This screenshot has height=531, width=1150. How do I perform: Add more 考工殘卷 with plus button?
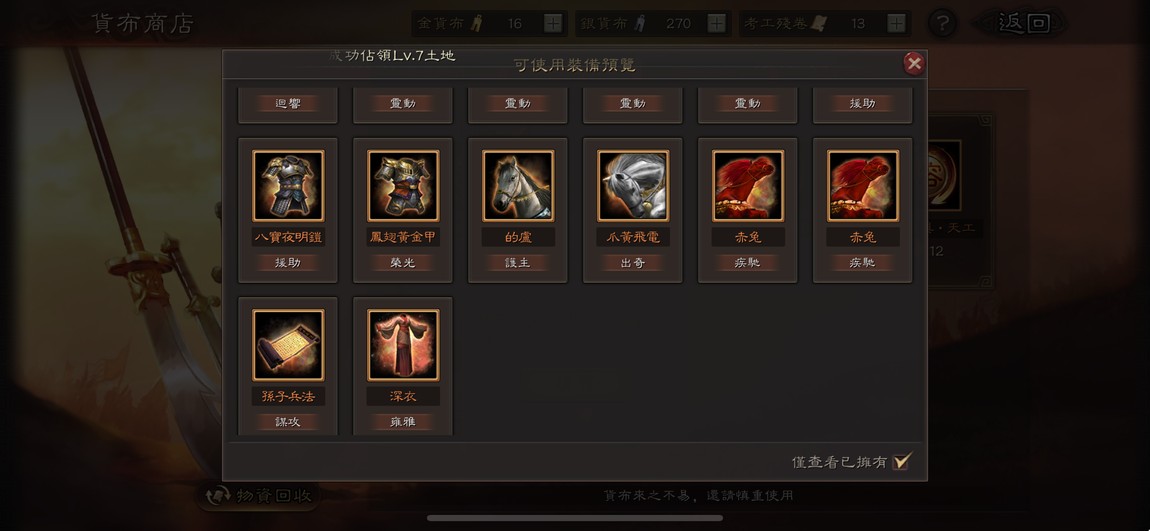896,23
